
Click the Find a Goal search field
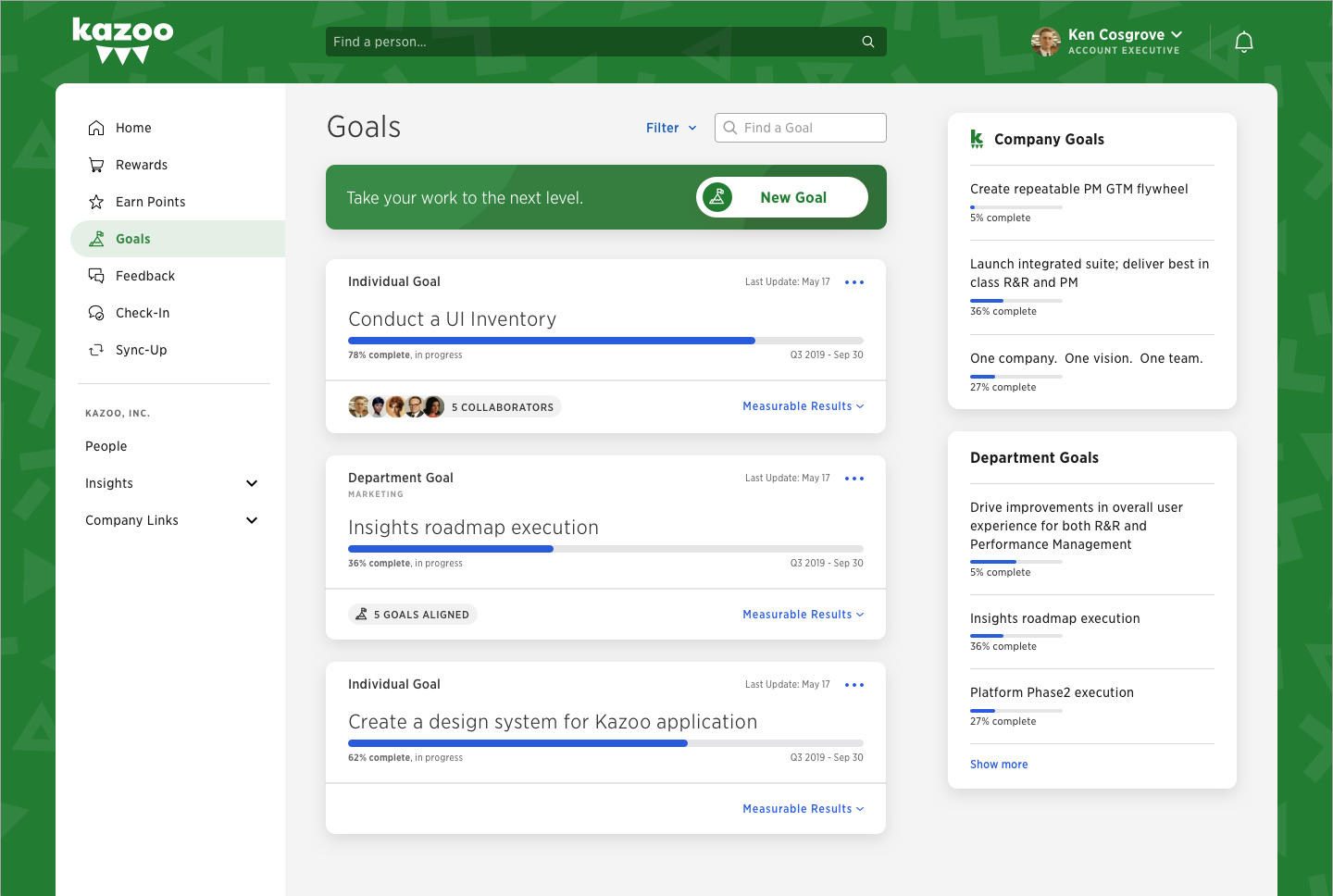tap(801, 128)
